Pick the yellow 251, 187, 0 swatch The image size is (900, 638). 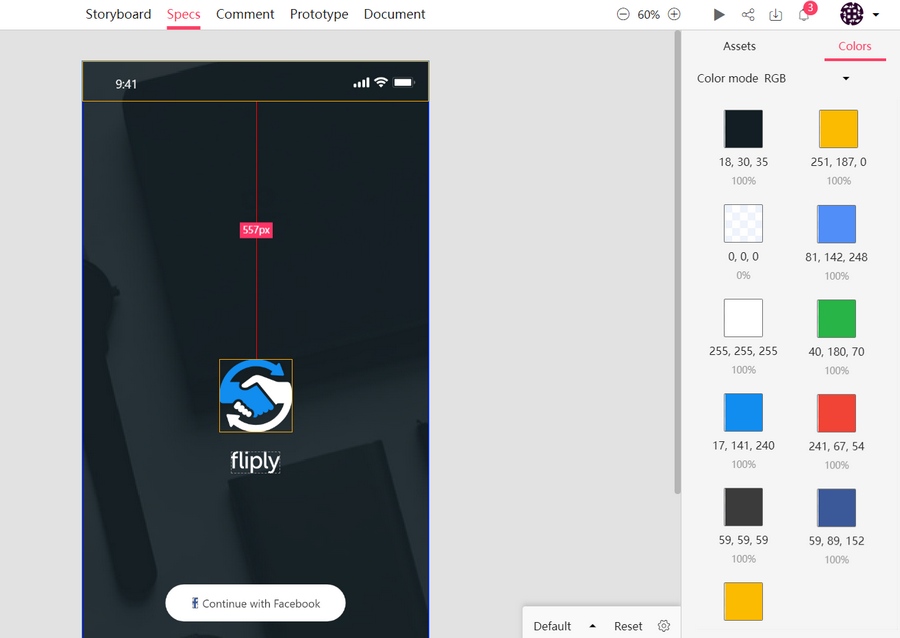[x=839, y=129]
